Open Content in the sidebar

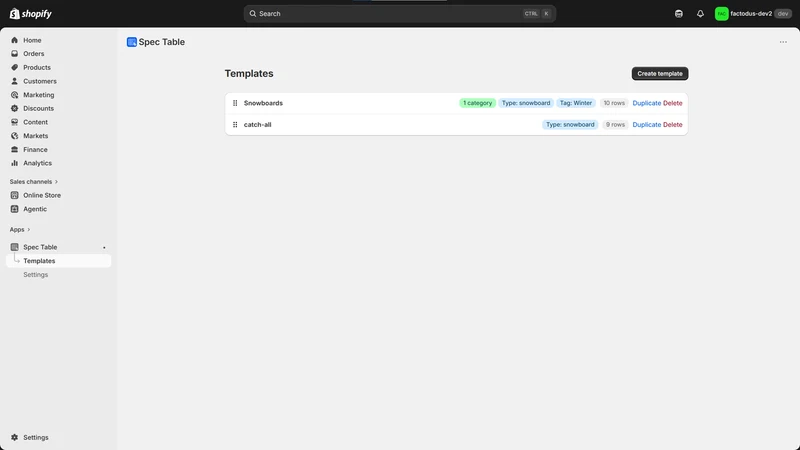(x=35, y=122)
